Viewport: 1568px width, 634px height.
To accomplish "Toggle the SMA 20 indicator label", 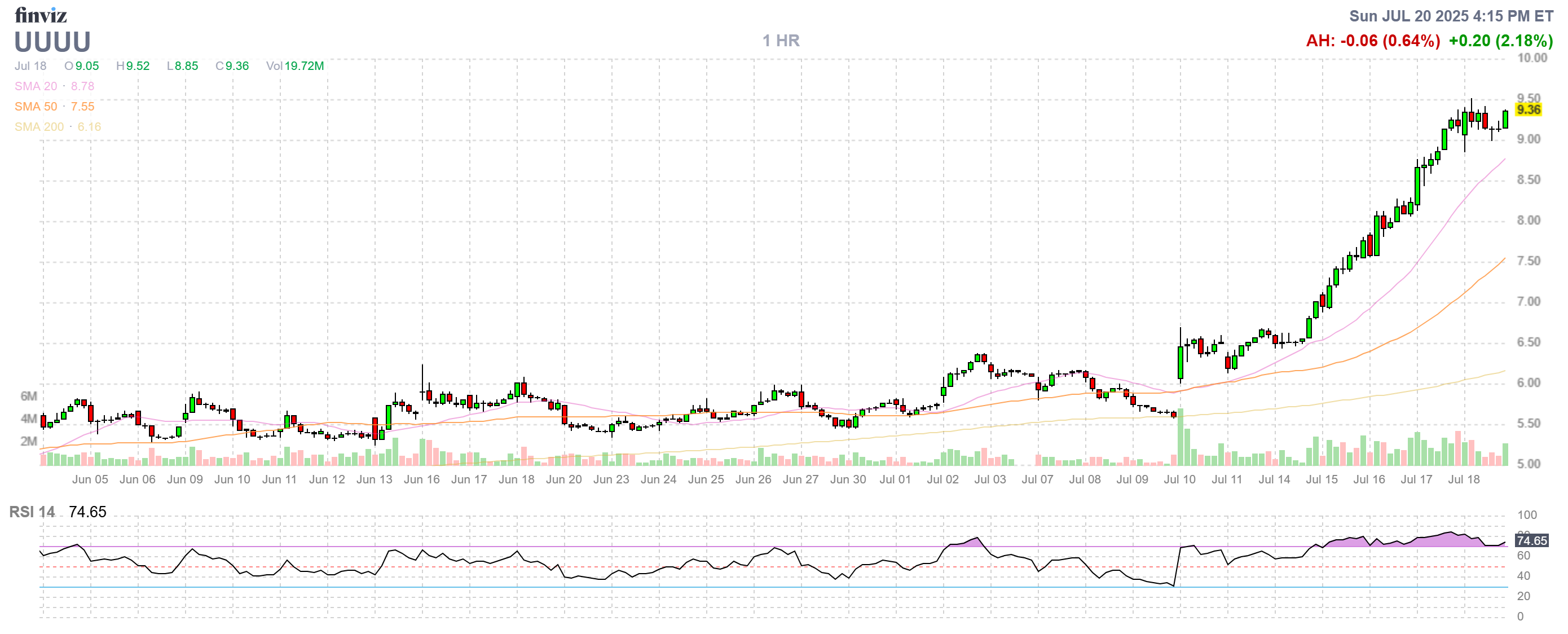I will (37, 86).
